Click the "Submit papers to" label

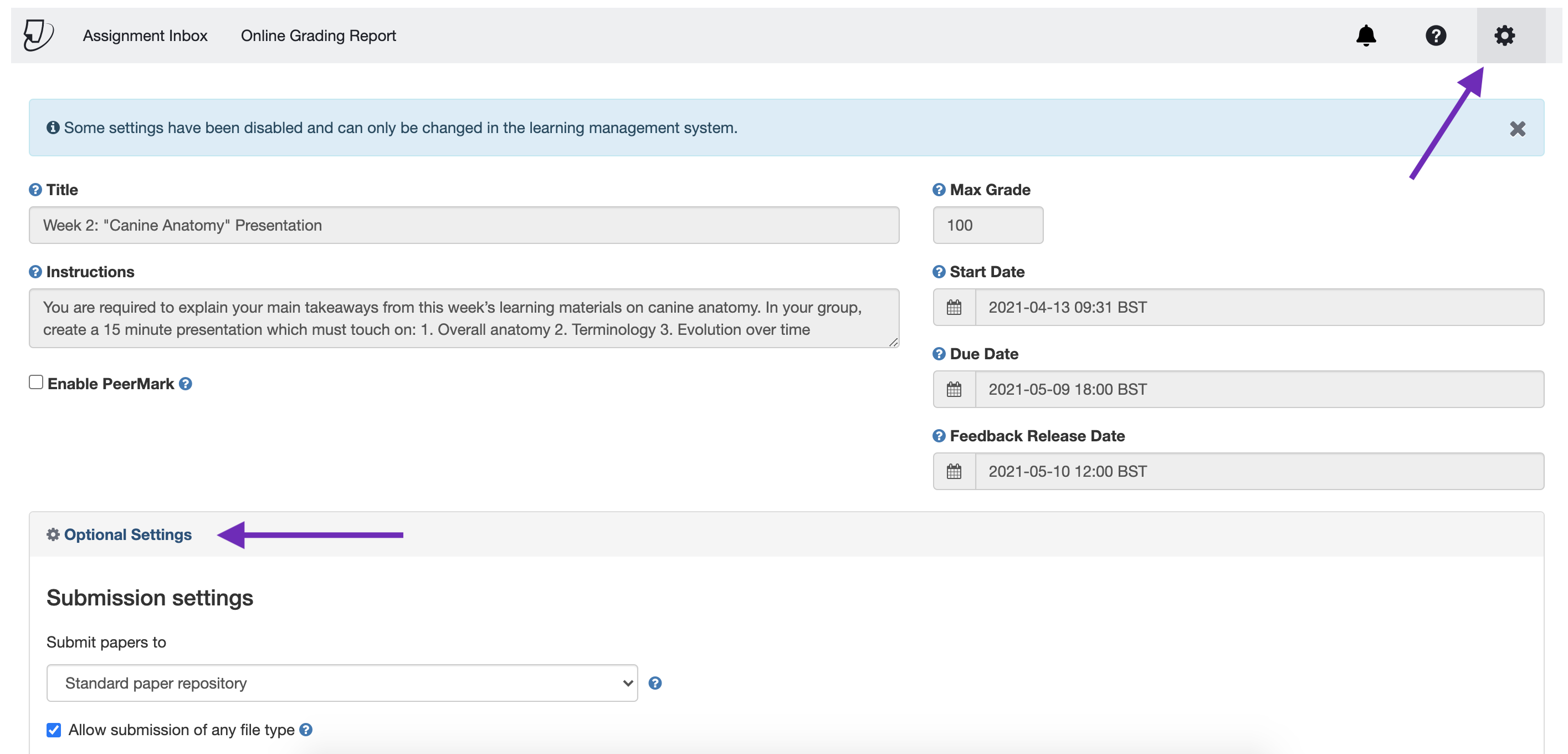[x=106, y=642]
